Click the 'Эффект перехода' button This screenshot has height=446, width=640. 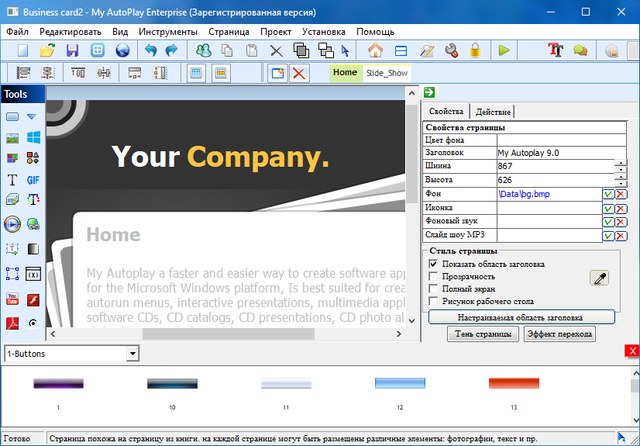[x=559, y=334]
